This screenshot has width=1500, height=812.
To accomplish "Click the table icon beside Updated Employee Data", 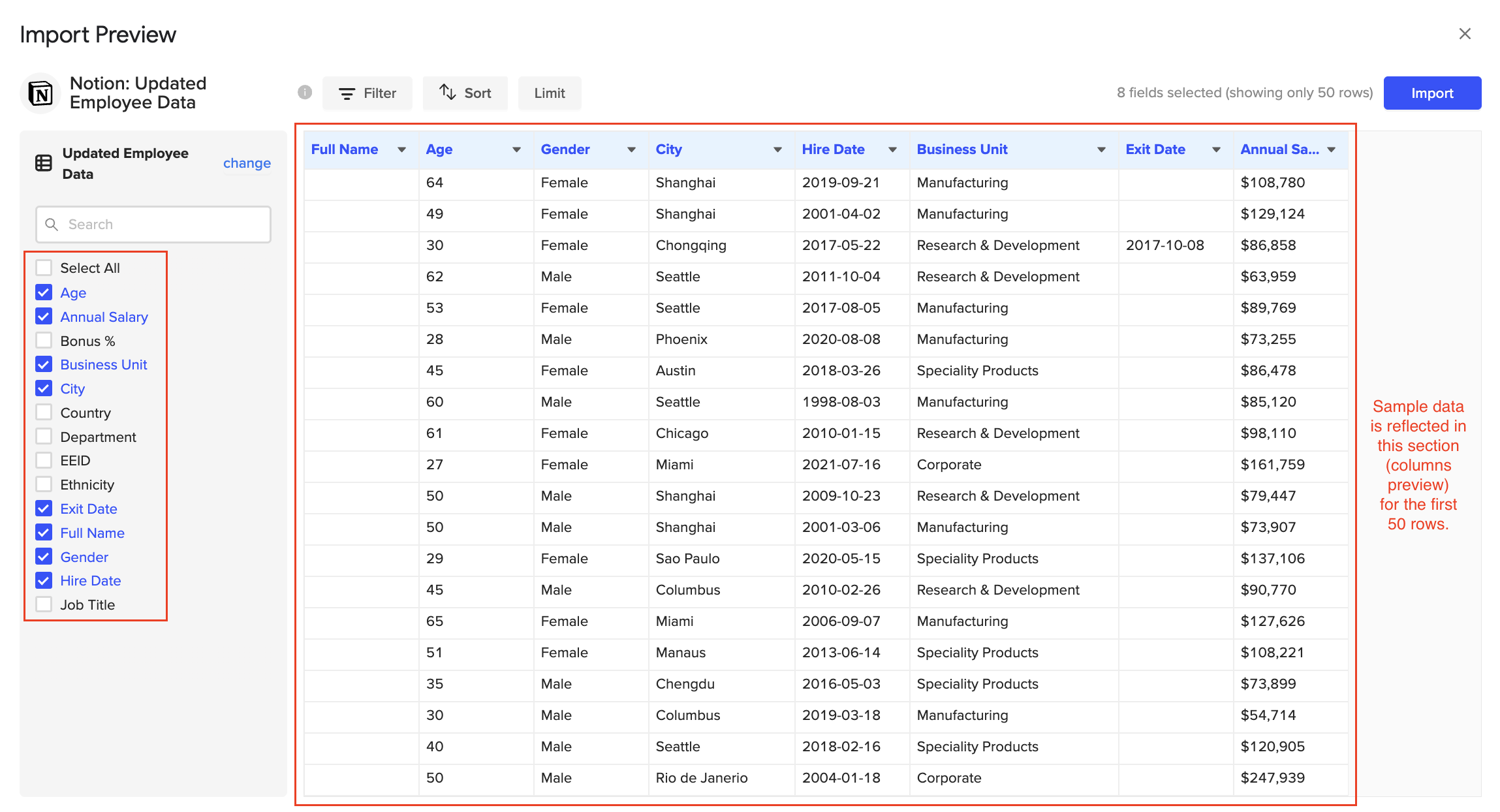I will click(44, 163).
